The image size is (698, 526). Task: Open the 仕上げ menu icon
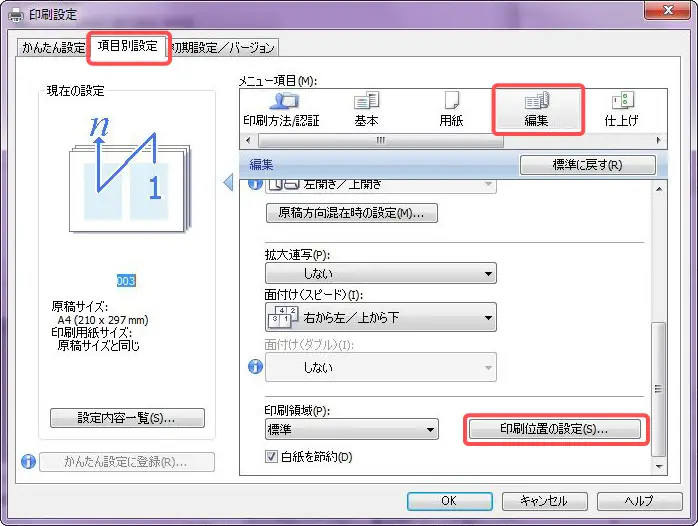click(x=621, y=110)
